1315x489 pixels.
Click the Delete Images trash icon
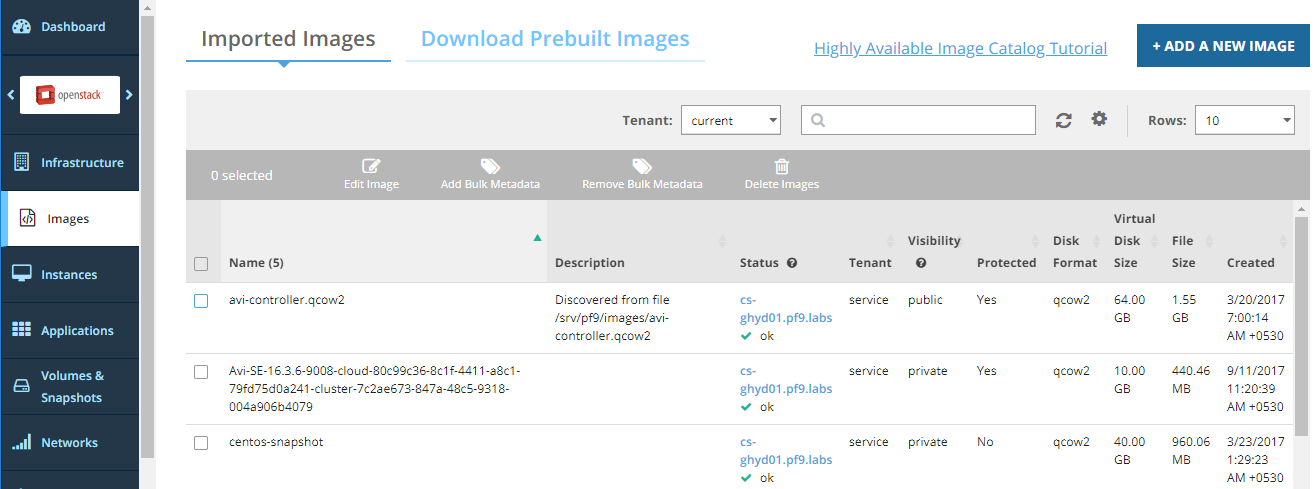pos(782,167)
